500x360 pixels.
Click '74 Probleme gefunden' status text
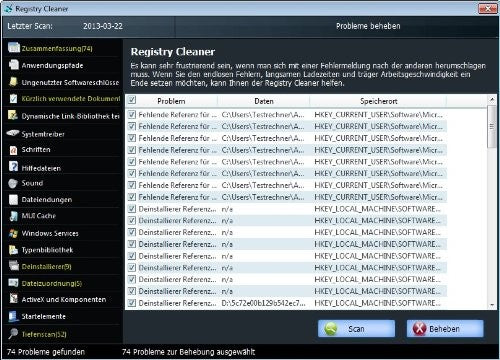tap(46, 352)
